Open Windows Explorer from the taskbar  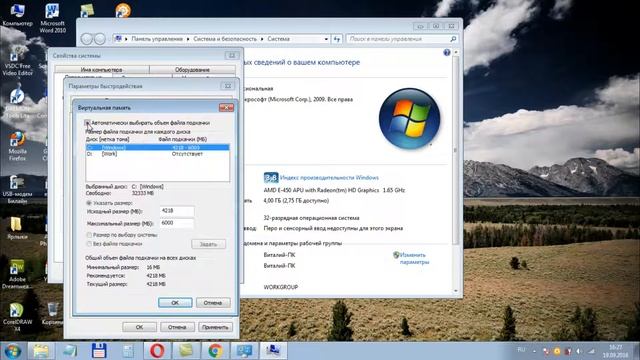pyautogui.click(x=41, y=351)
